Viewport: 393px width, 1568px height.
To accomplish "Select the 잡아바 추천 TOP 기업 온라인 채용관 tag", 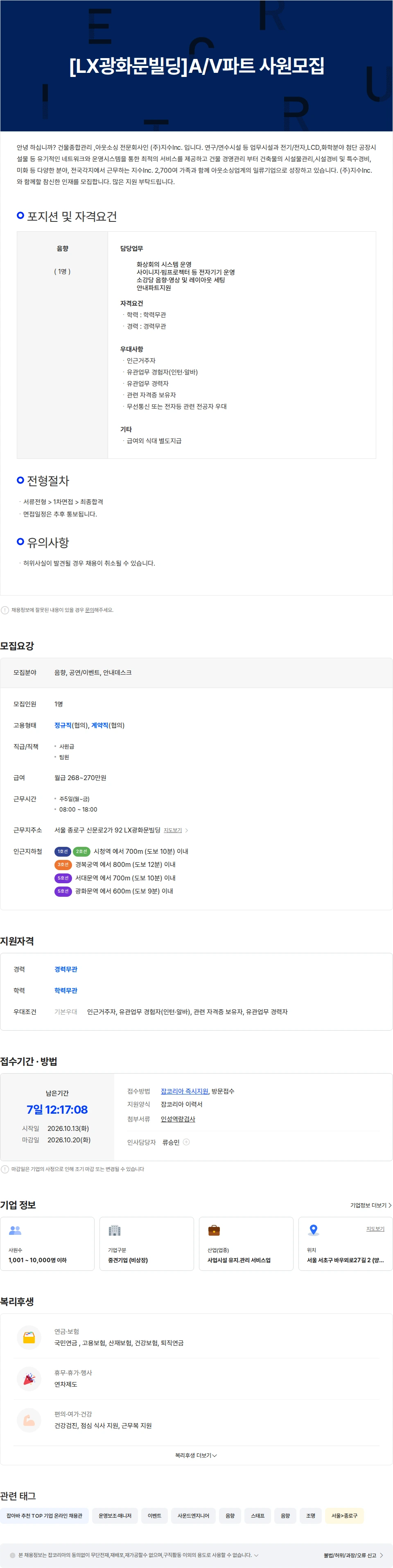I will pos(44,1516).
